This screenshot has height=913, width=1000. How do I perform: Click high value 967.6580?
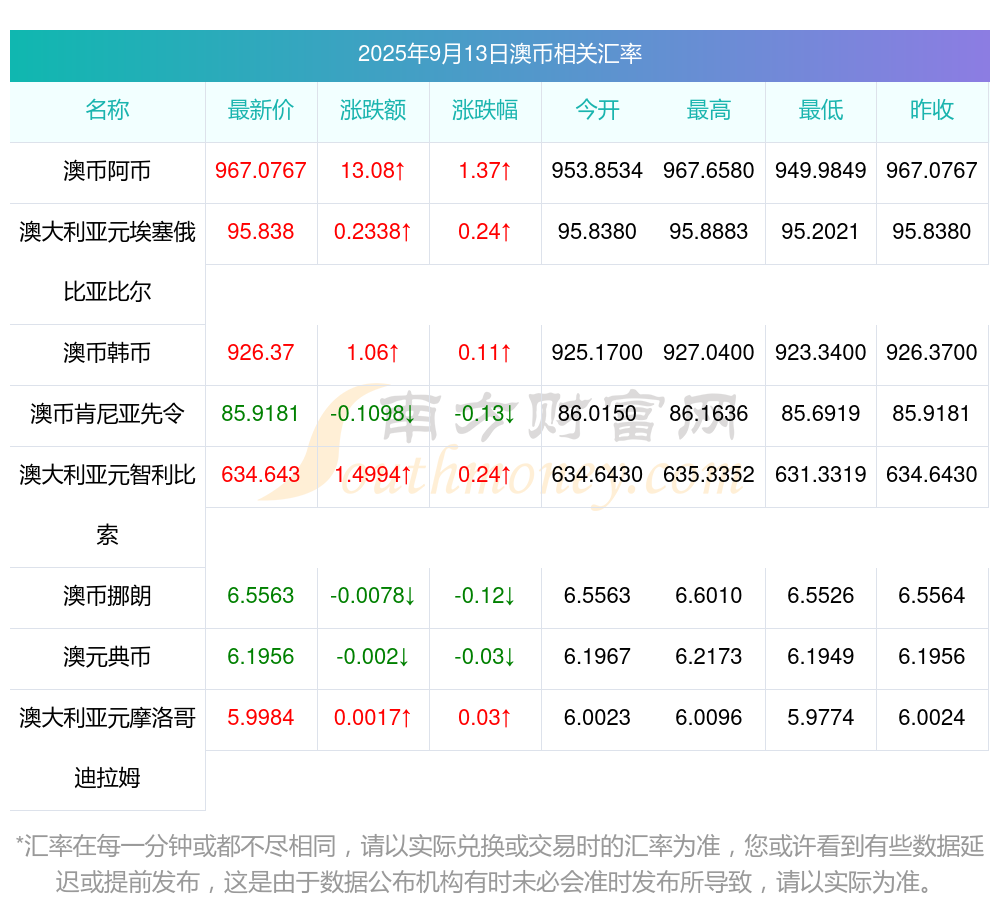(709, 171)
